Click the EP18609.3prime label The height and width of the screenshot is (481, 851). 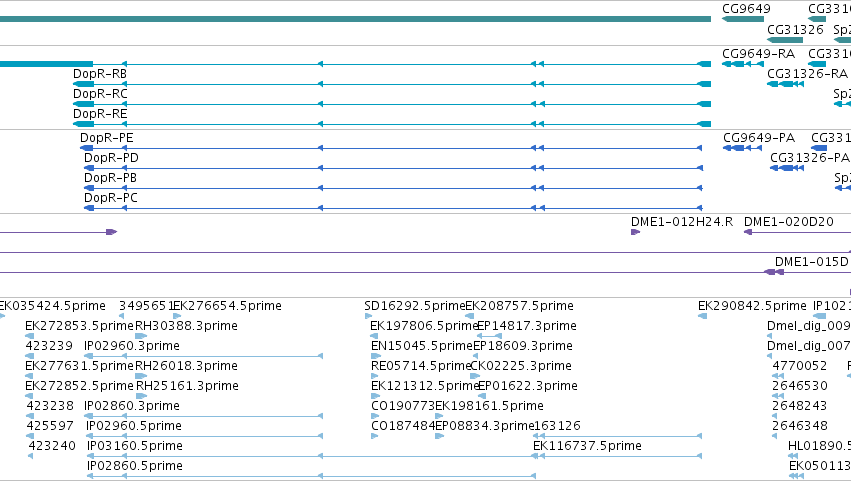[x=523, y=346]
